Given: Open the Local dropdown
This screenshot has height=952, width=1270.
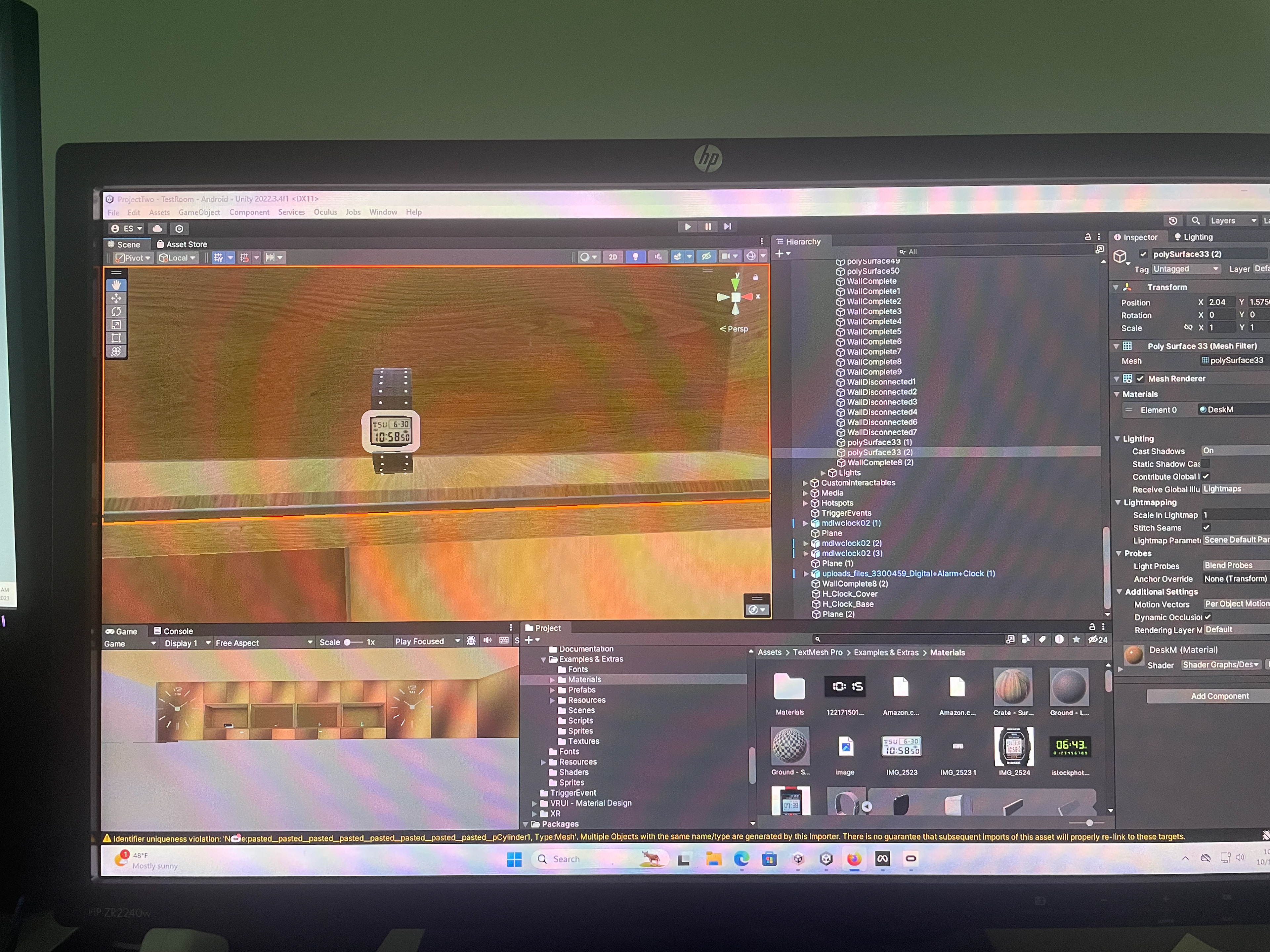Looking at the screenshot, I should tap(177, 258).
